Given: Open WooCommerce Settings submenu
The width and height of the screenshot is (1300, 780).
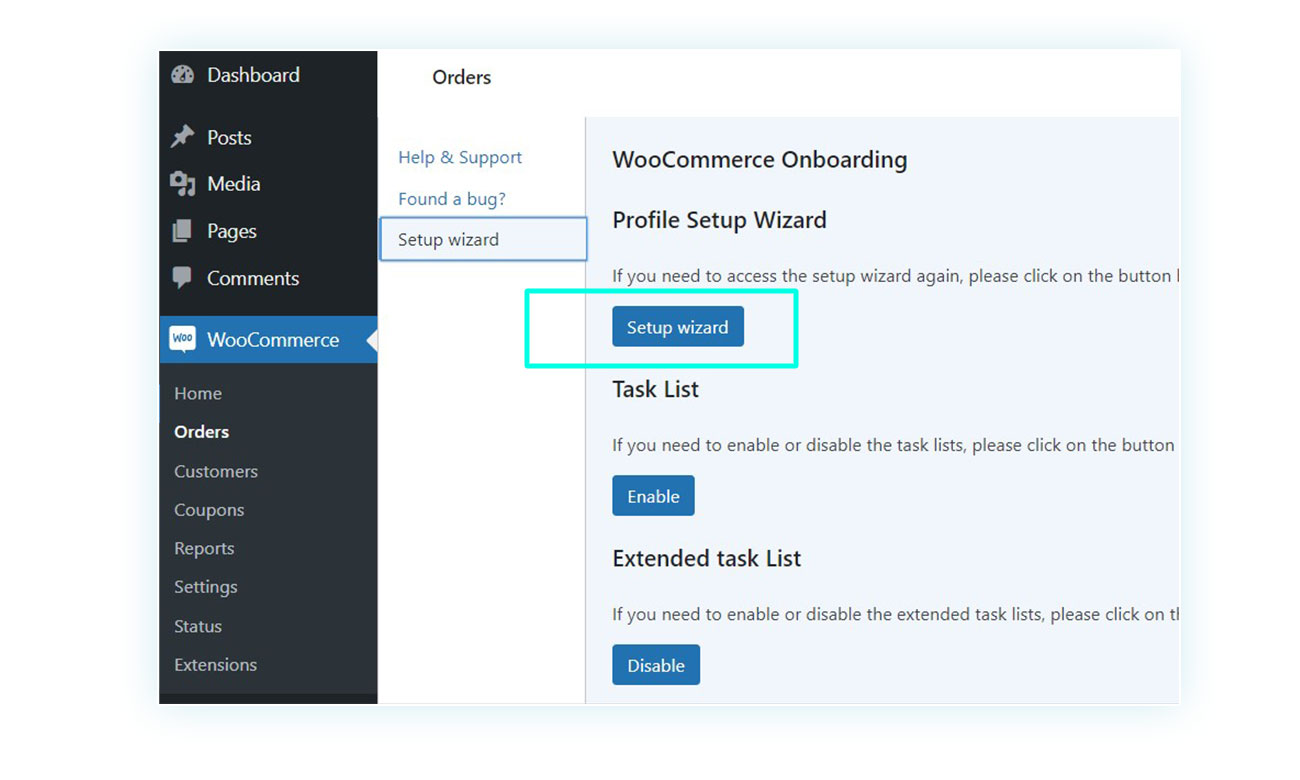Looking at the screenshot, I should click(x=206, y=587).
